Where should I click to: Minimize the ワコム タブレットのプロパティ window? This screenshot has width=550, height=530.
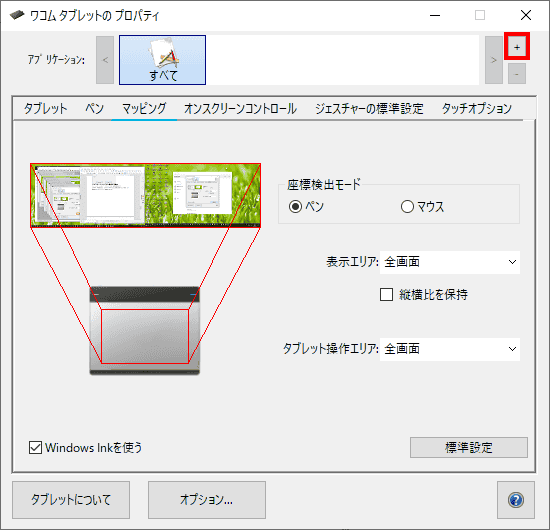point(435,15)
